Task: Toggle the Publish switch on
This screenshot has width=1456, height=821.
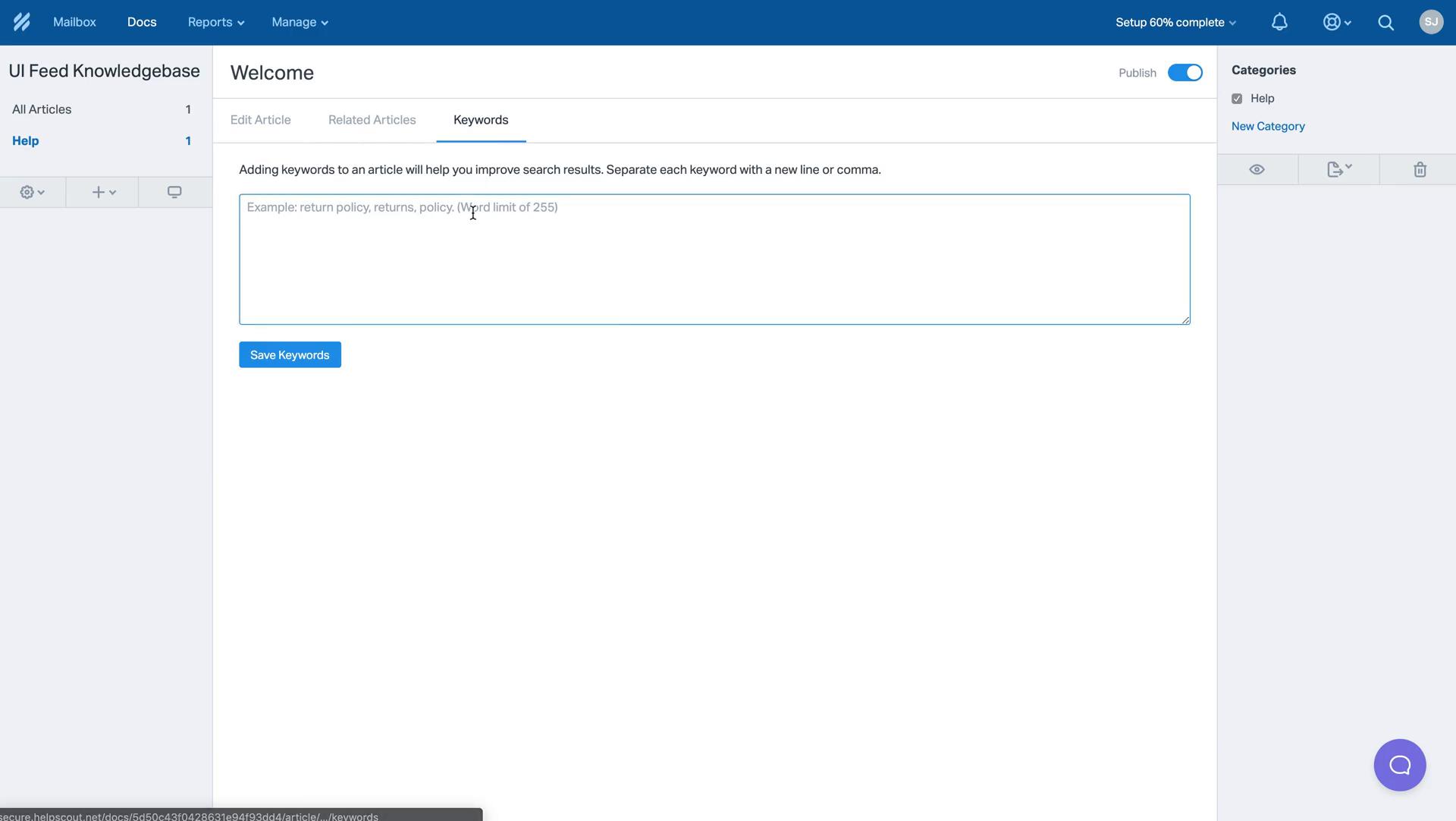Action: pyautogui.click(x=1185, y=72)
